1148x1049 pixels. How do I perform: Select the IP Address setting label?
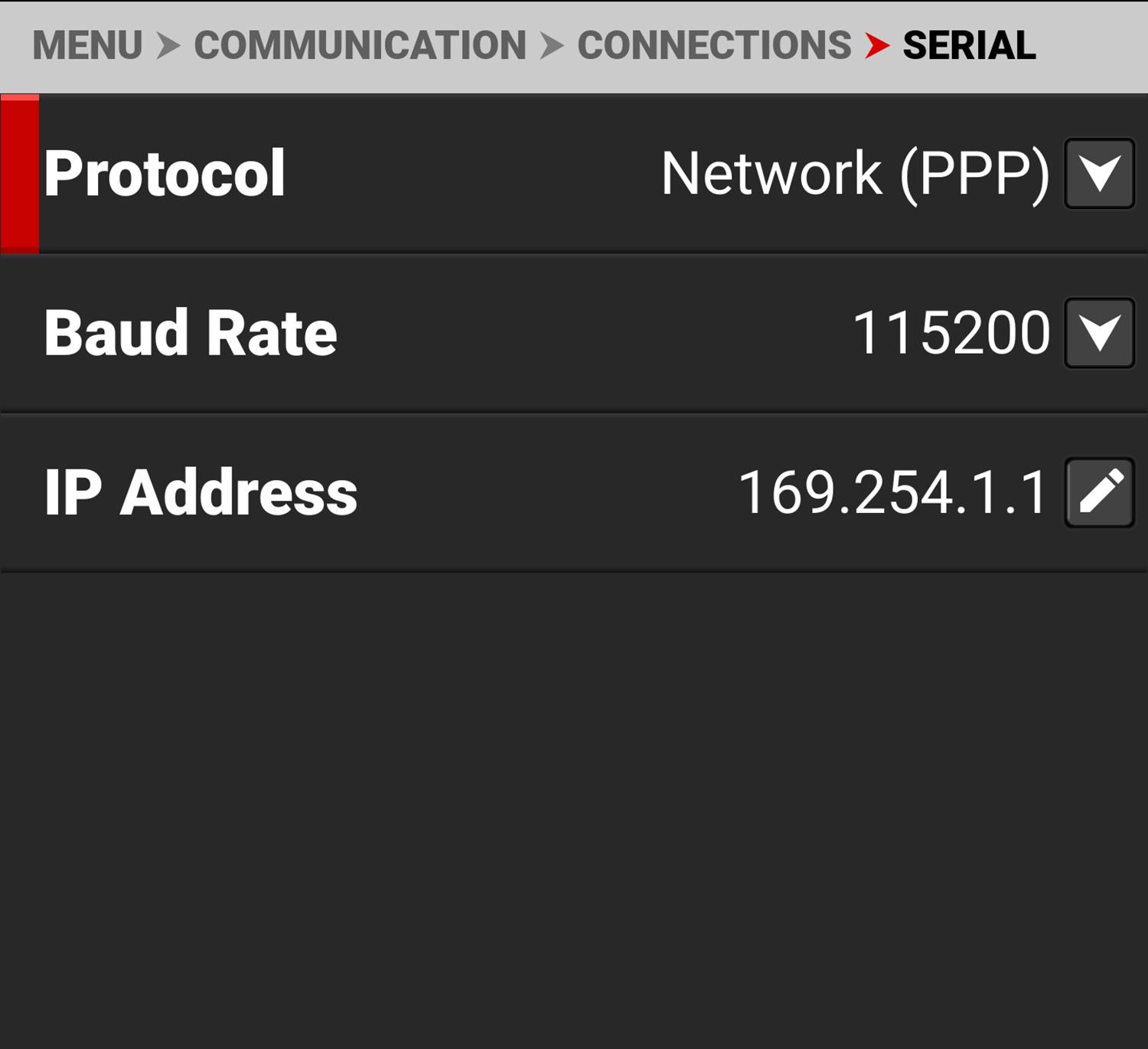point(201,492)
